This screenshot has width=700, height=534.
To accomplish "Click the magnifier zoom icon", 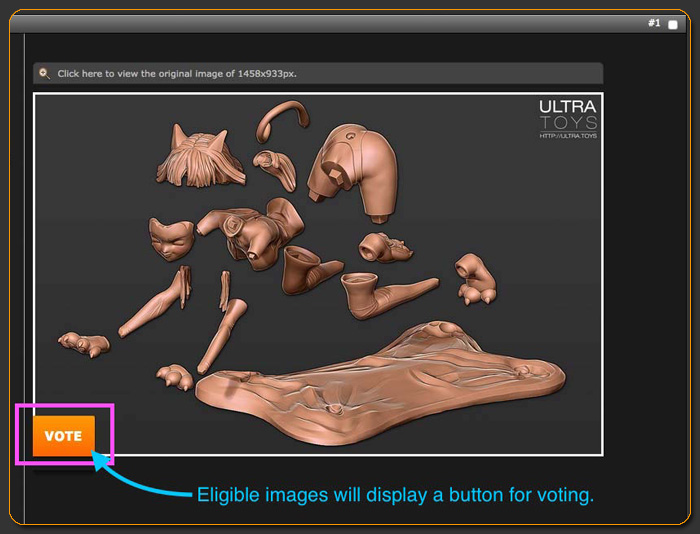I will click(44, 73).
